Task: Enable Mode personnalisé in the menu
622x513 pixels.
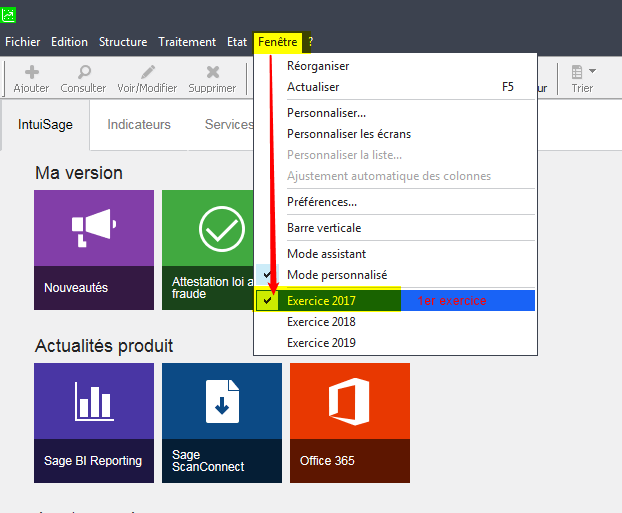Action: (x=336, y=275)
